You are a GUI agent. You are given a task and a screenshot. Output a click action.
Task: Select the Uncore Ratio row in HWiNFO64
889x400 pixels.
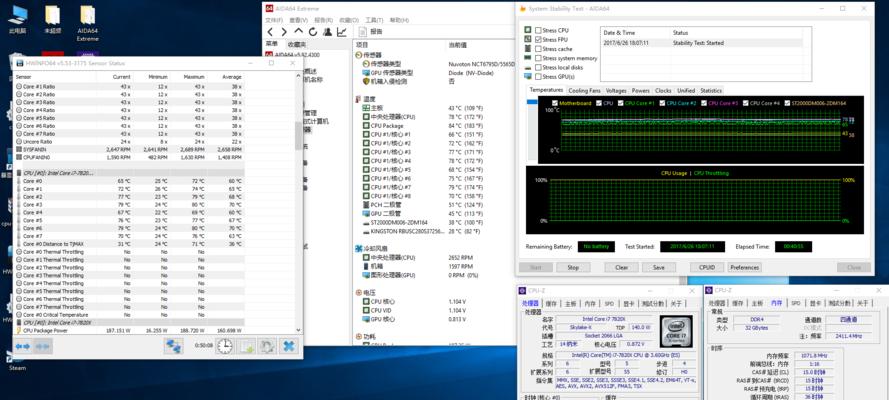[129, 141]
